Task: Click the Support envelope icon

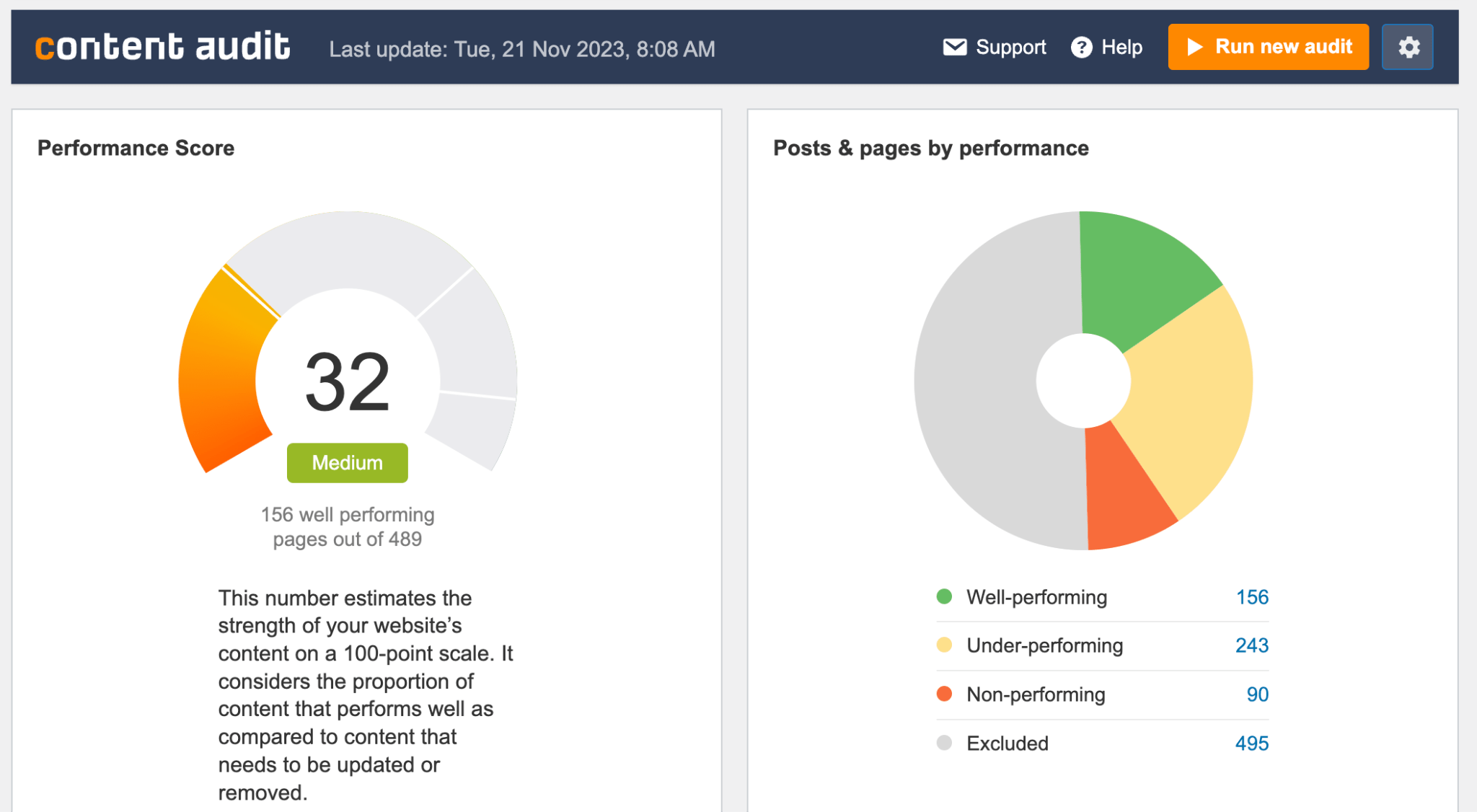Action: (955, 46)
